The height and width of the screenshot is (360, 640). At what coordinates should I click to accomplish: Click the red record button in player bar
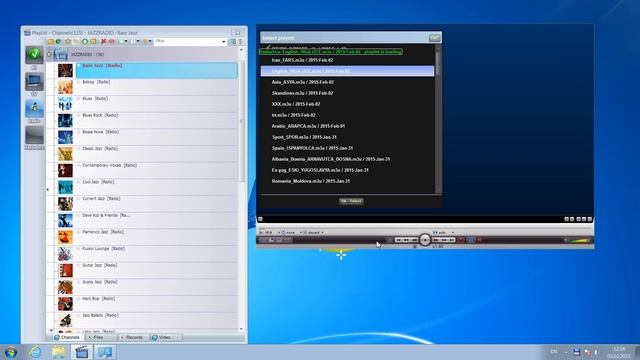pyautogui.click(x=461, y=240)
